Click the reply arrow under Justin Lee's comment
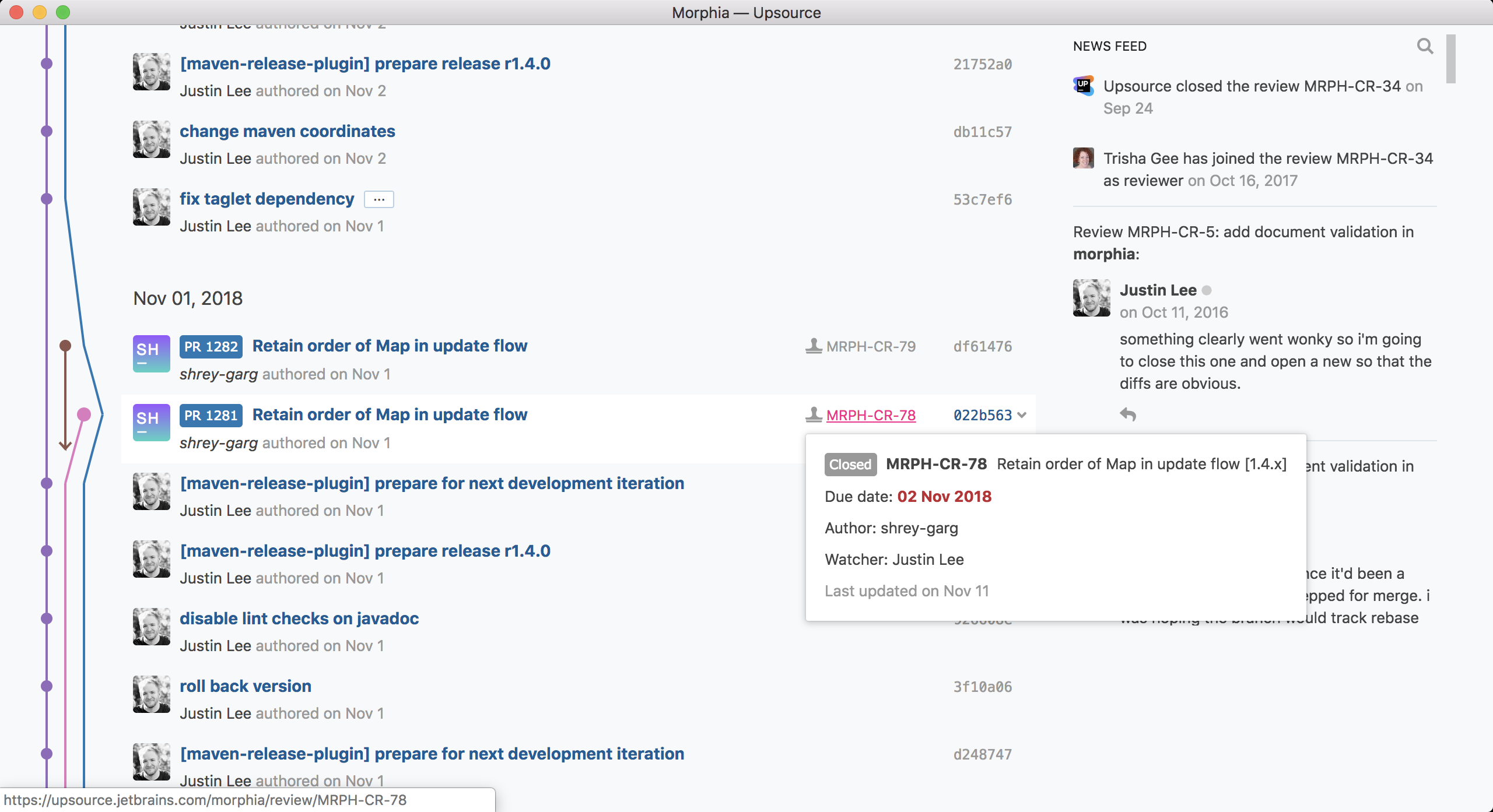The image size is (1493, 812). [x=1128, y=414]
